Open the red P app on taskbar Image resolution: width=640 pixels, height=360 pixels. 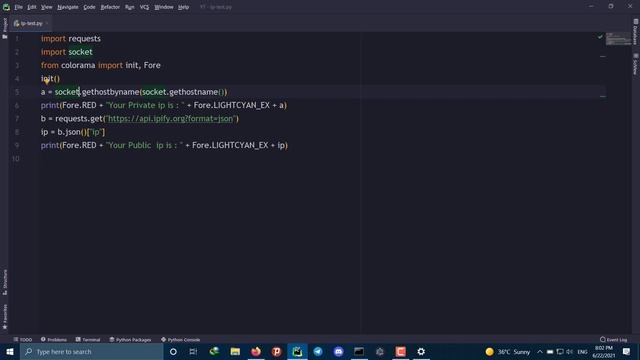(x=276, y=351)
